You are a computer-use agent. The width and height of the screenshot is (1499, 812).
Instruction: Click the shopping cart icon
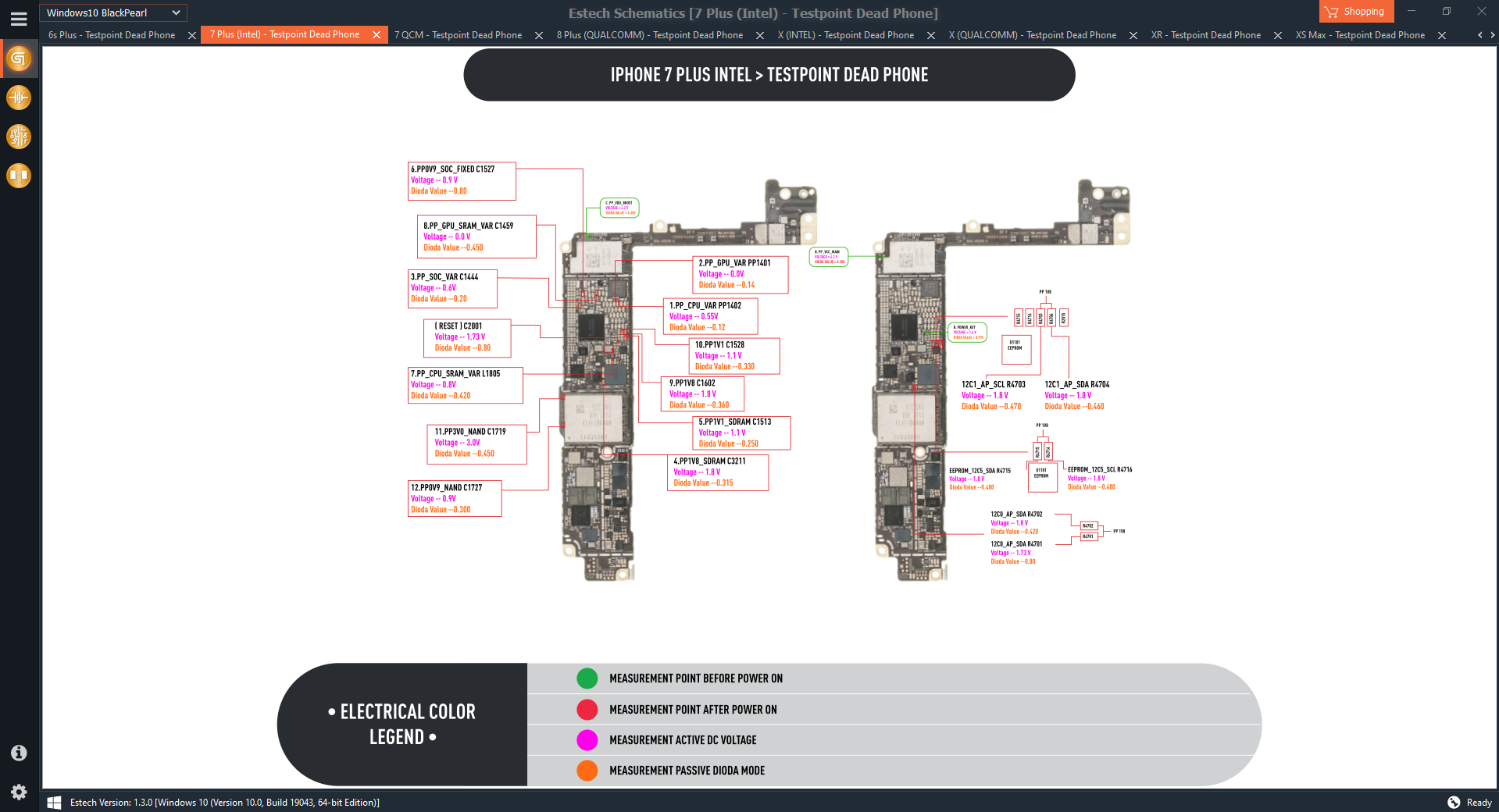tap(1331, 12)
